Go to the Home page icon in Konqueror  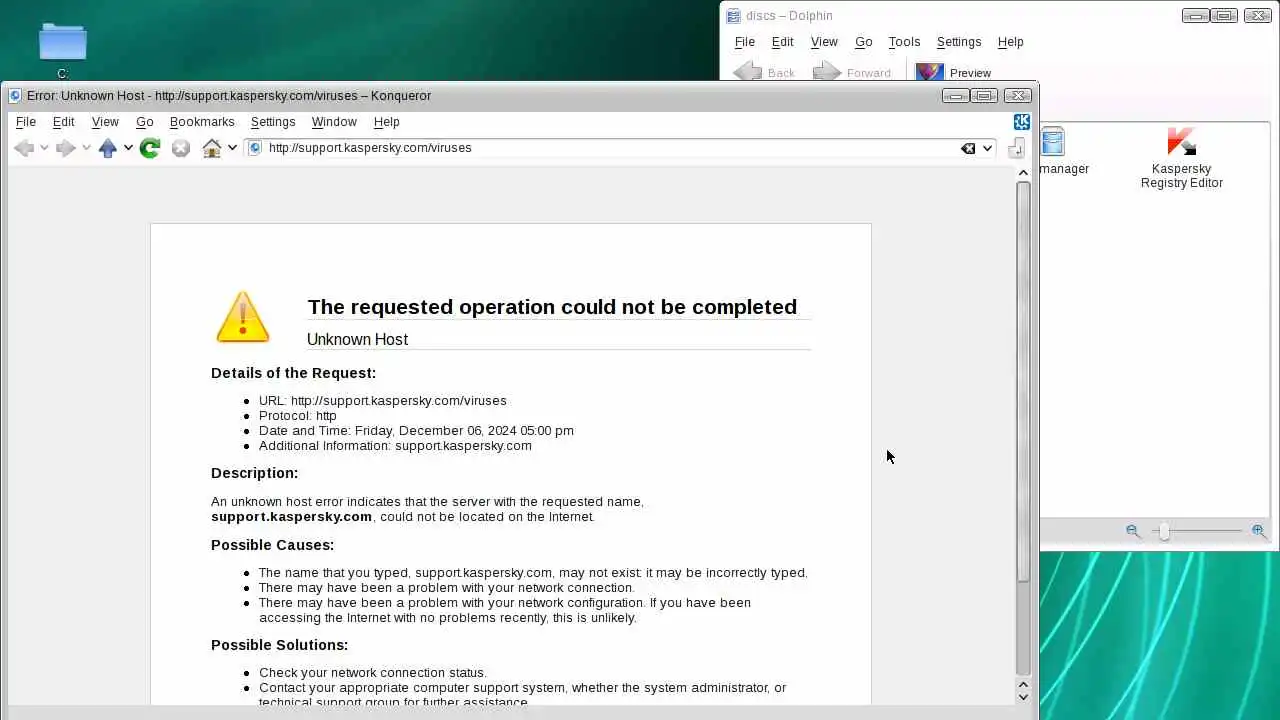tap(212, 148)
